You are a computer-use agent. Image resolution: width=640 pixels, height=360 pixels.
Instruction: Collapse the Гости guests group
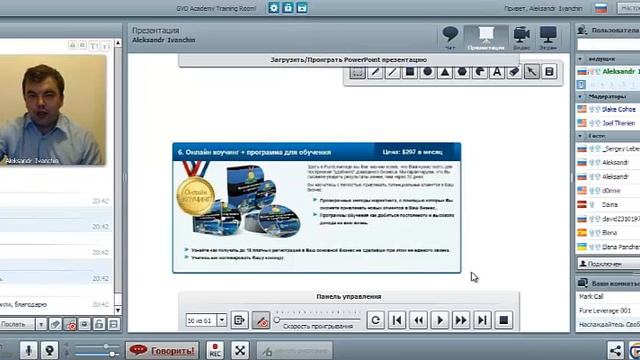pyautogui.click(x=580, y=136)
